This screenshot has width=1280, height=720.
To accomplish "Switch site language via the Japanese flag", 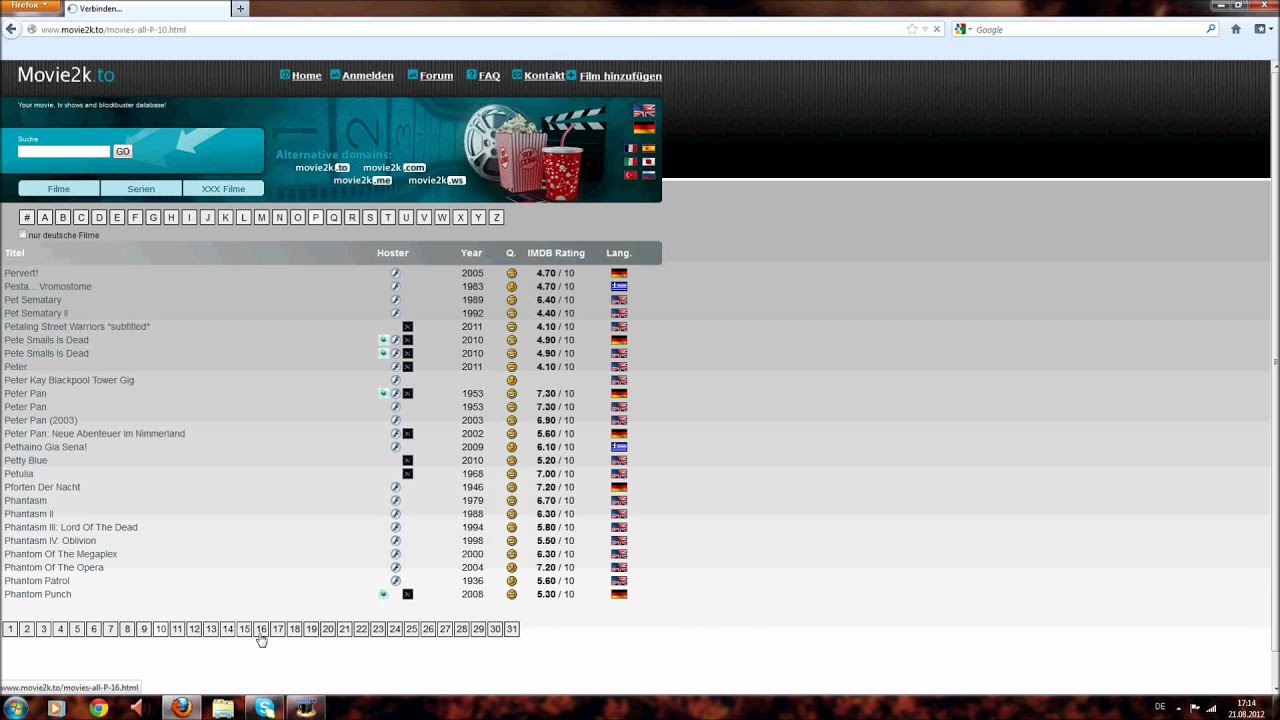I will click(648, 162).
